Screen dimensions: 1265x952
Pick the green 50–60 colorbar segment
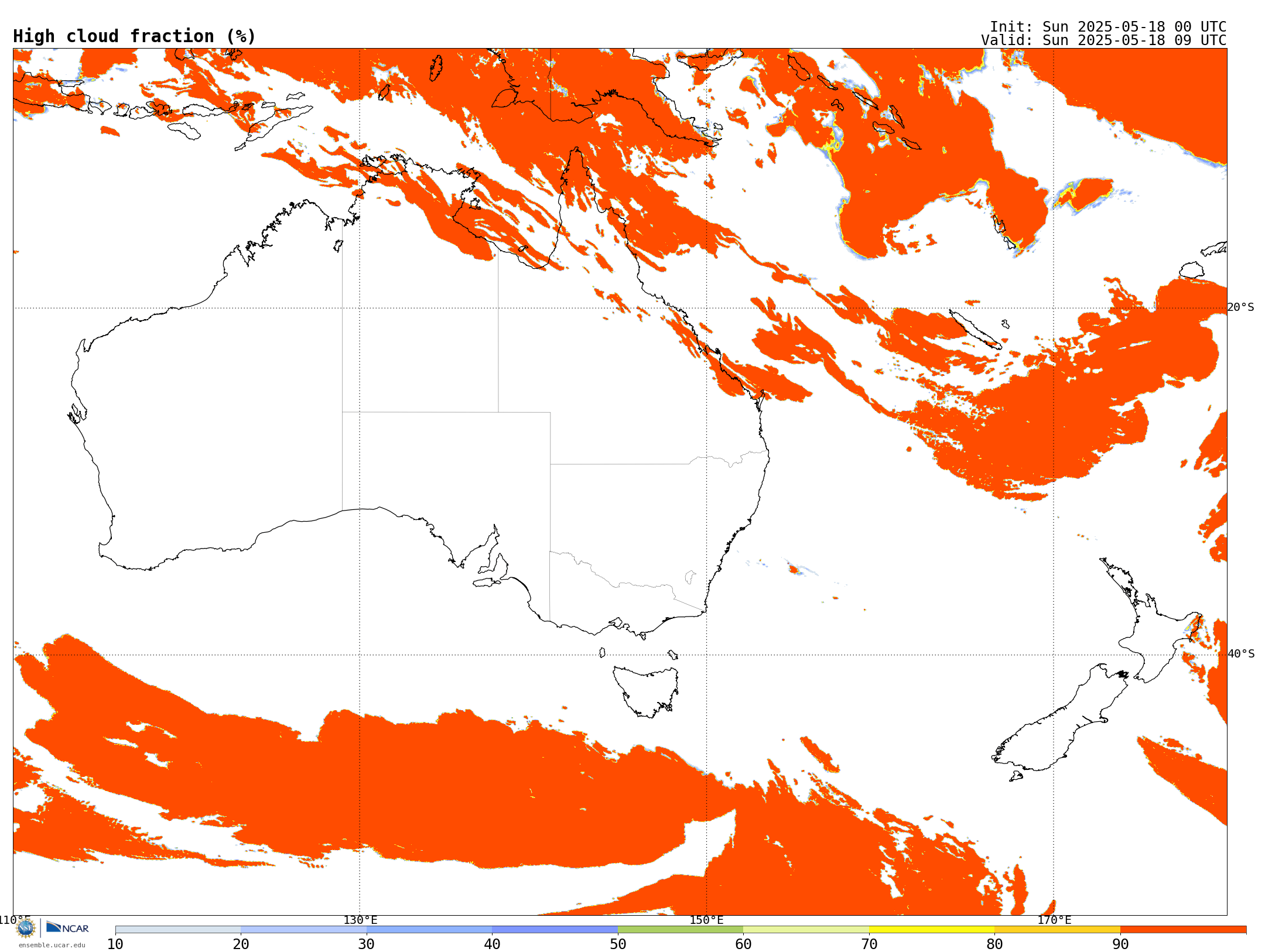click(681, 930)
